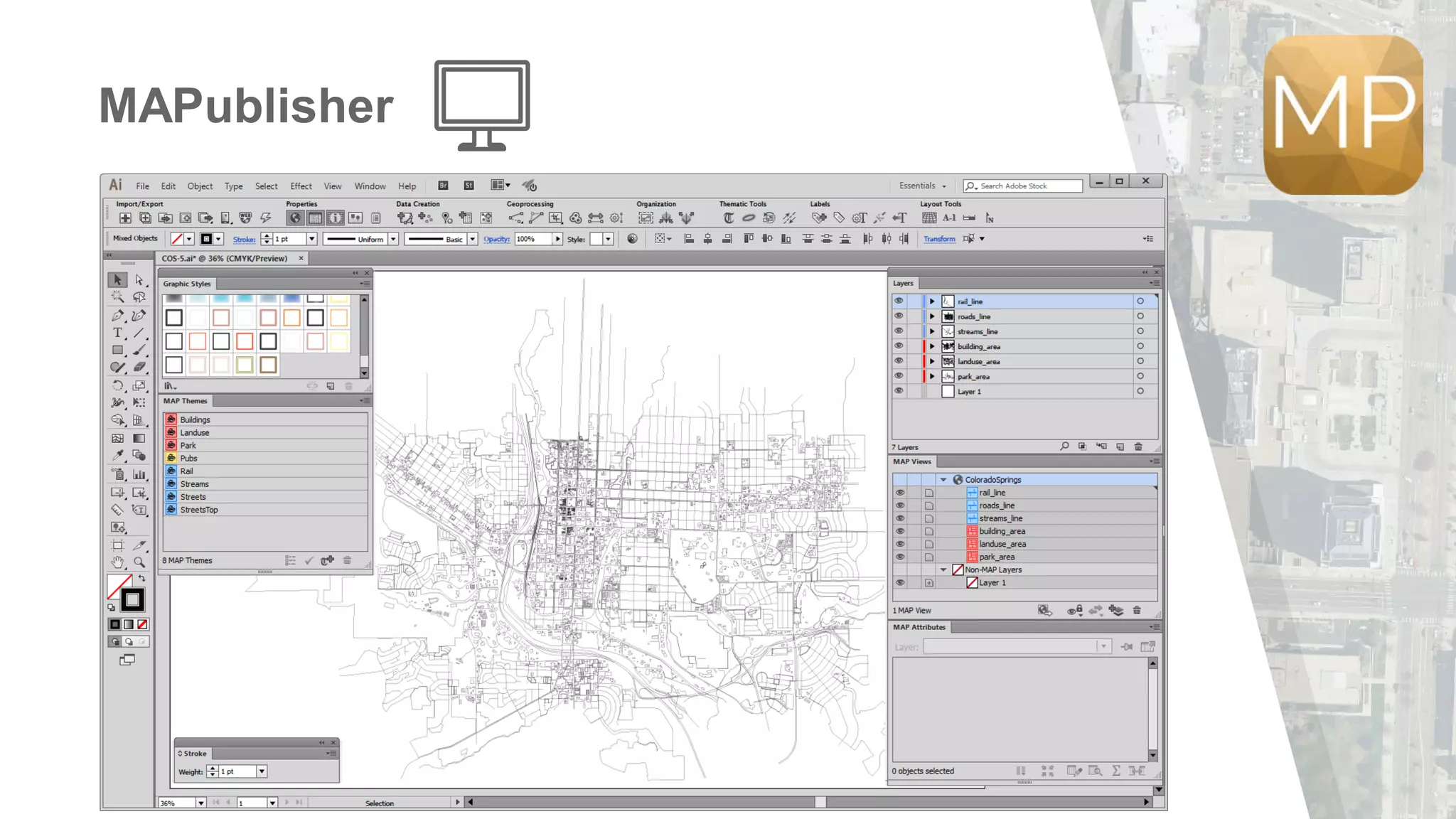Select the Hand tool
This screenshot has width=1456, height=819.
[117, 562]
